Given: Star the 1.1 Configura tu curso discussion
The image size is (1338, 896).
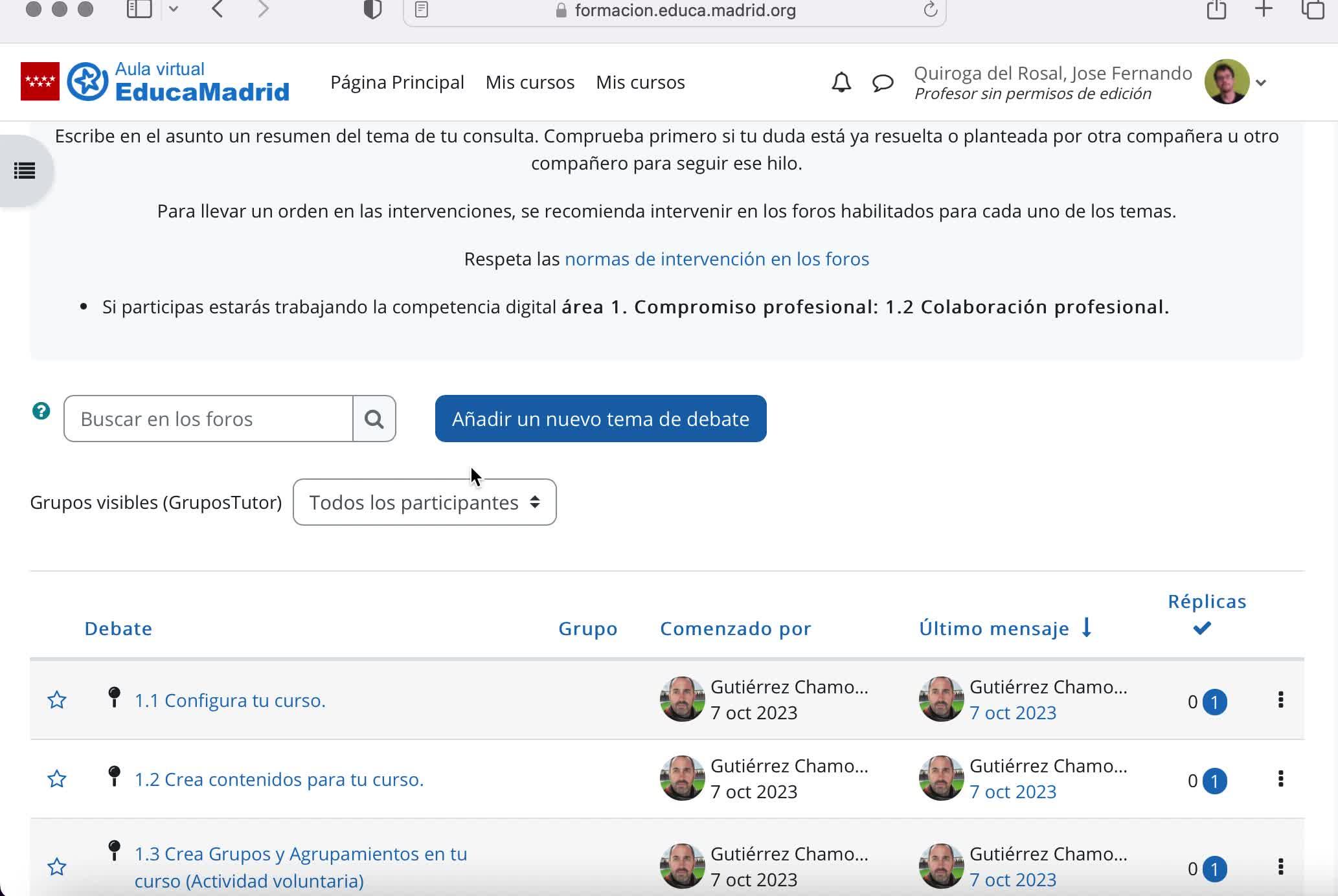Looking at the screenshot, I should 57,700.
